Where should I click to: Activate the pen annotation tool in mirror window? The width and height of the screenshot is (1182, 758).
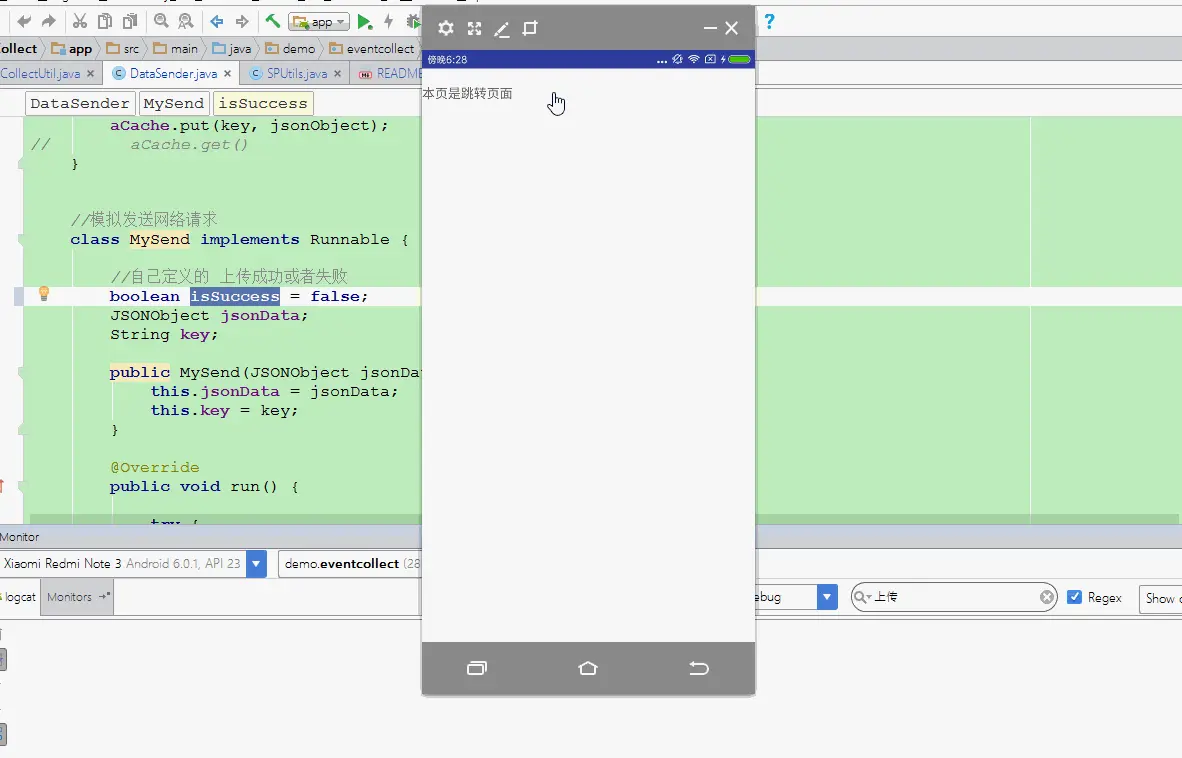[x=502, y=29]
